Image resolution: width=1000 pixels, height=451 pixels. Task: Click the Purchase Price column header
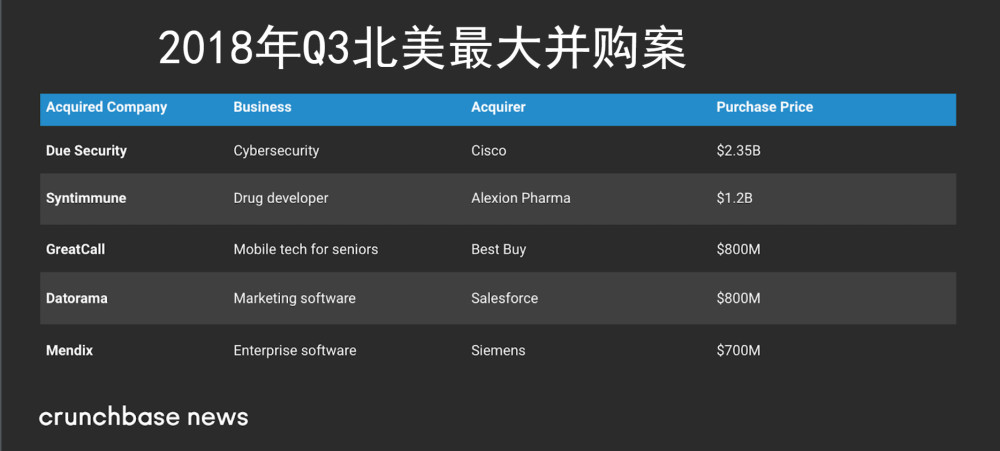tap(764, 107)
